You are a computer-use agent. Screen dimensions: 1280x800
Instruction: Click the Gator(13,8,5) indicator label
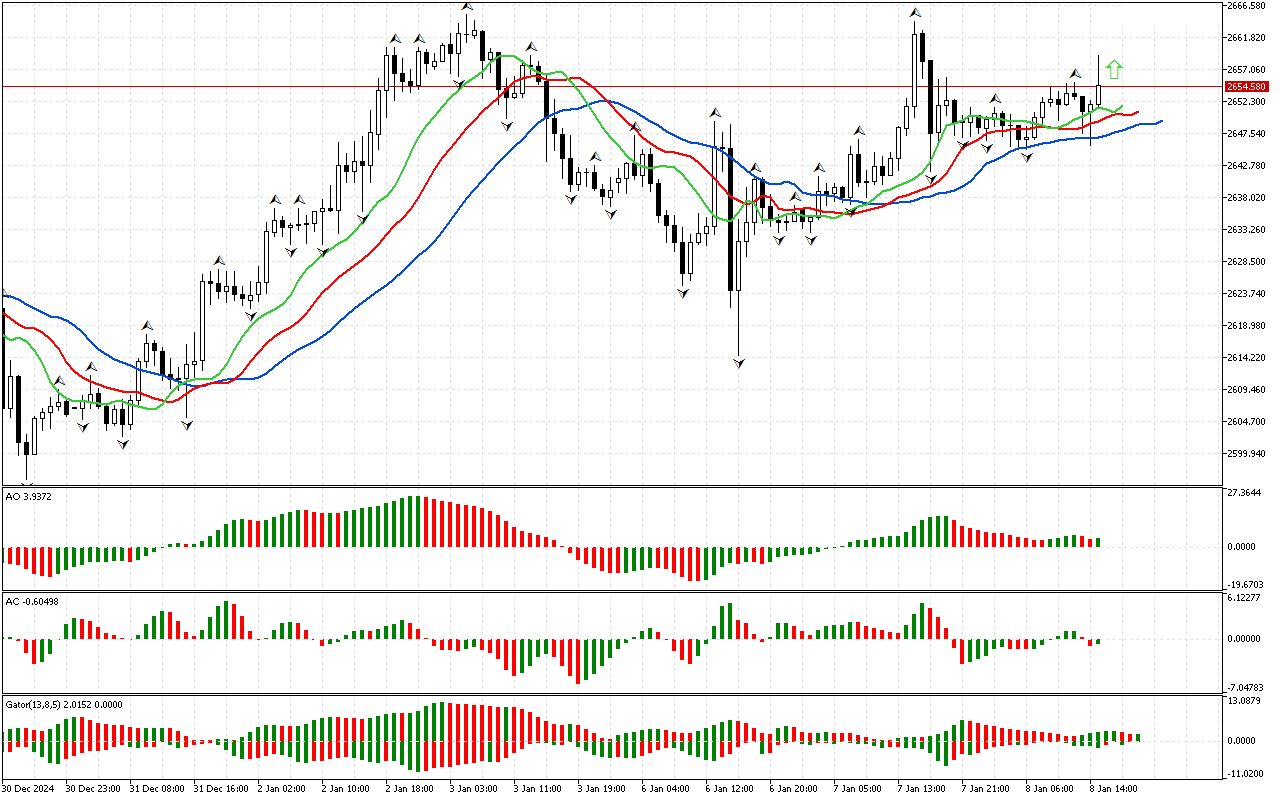coord(64,704)
